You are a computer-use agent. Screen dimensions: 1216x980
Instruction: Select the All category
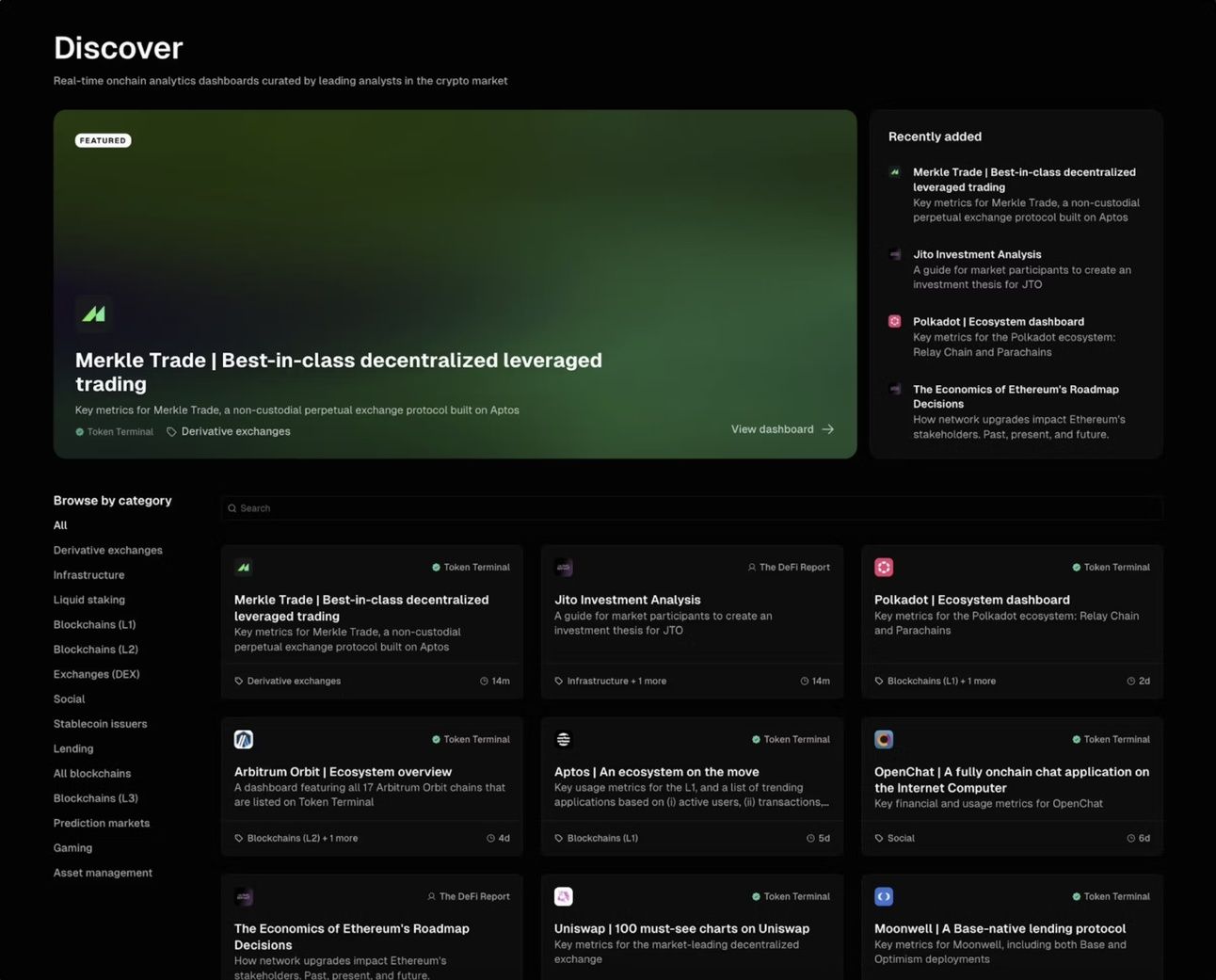click(x=60, y=525)
